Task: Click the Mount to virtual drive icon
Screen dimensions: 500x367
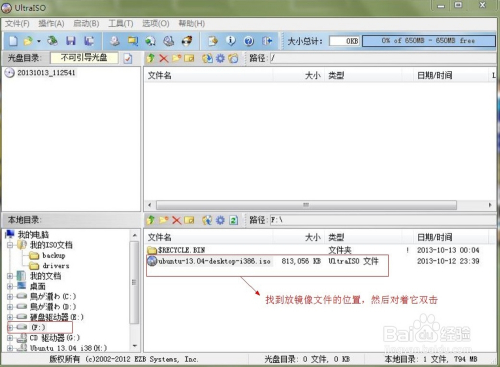Action: (x=151, y=41)
